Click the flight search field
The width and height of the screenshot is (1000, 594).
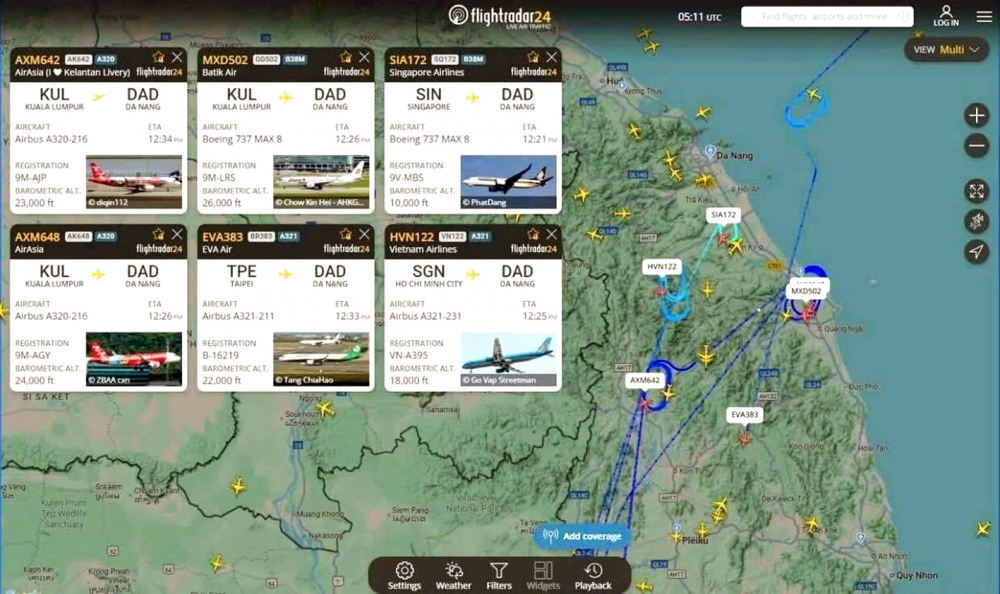(826, 17)
